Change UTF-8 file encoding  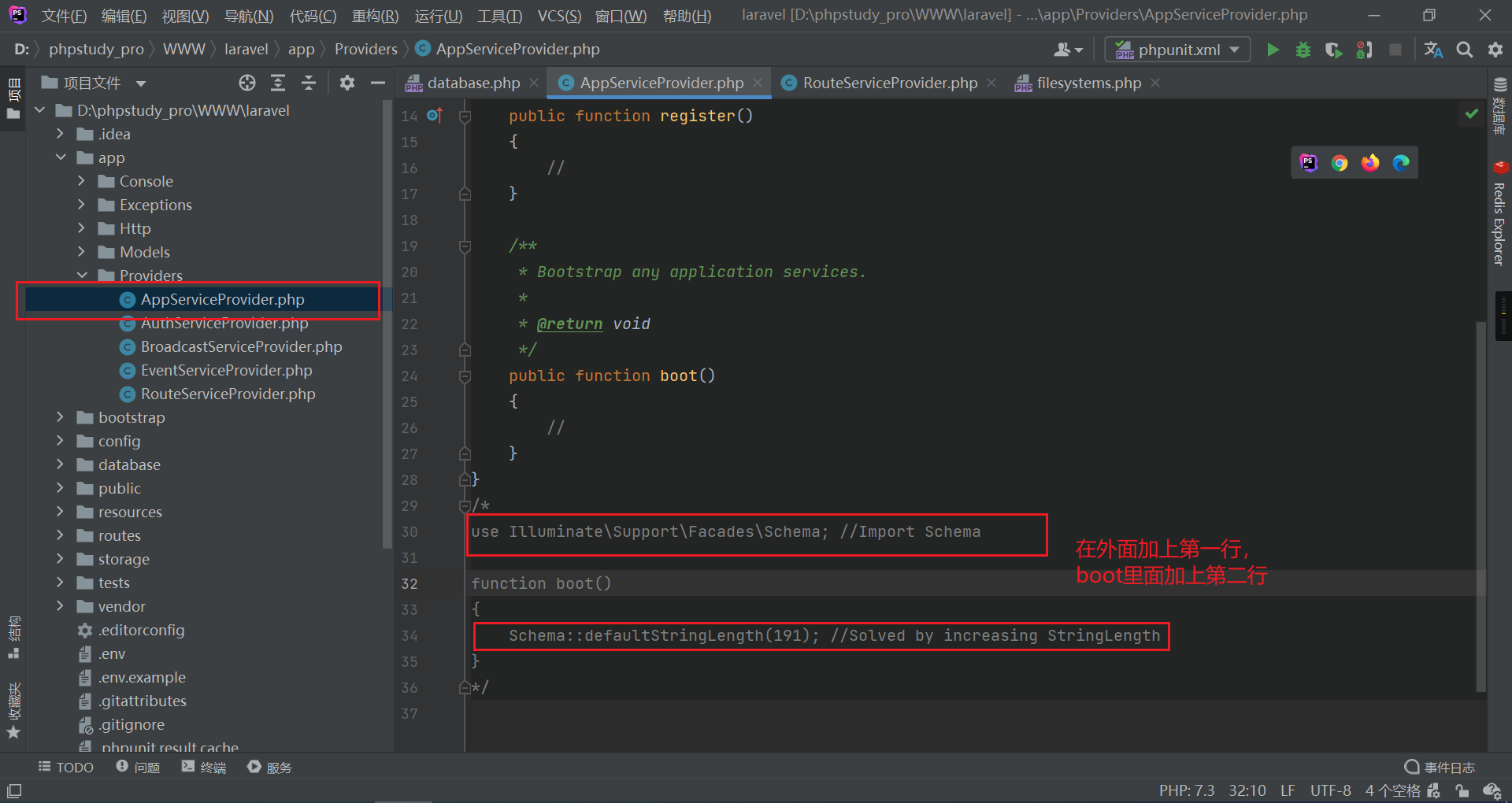[x=1331, y=790]
